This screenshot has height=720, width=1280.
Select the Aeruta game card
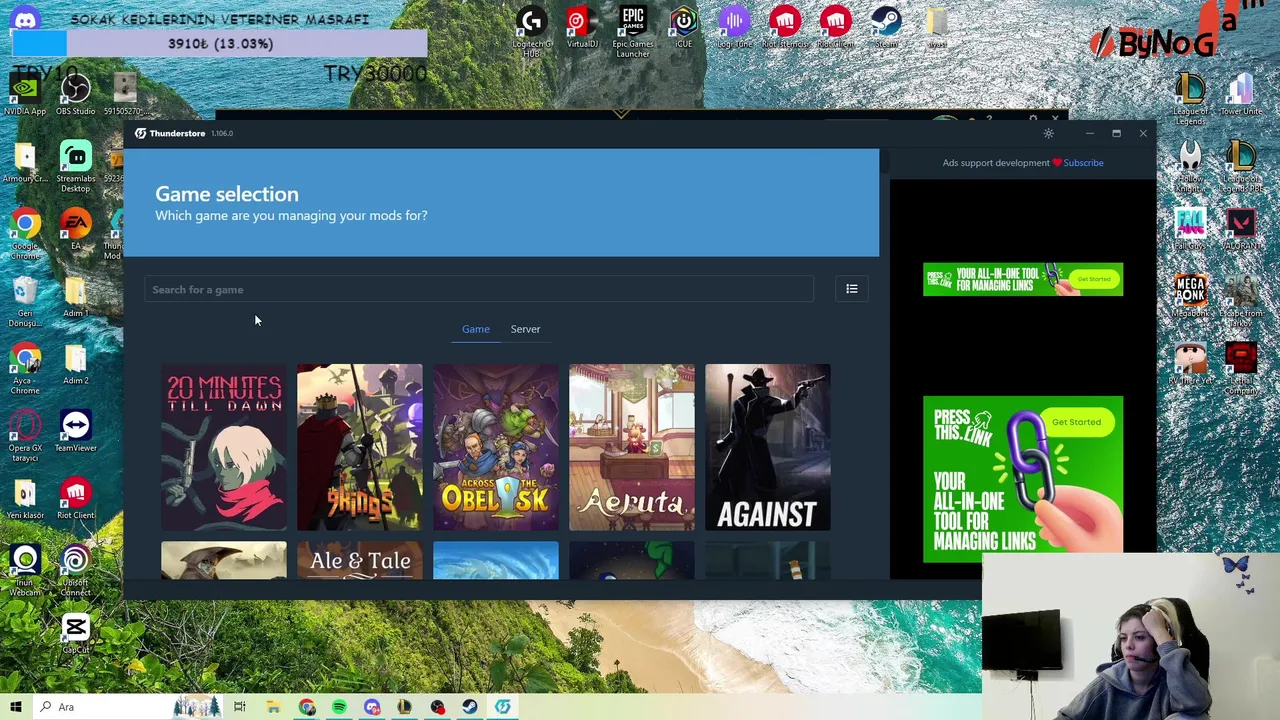point(632,447)
